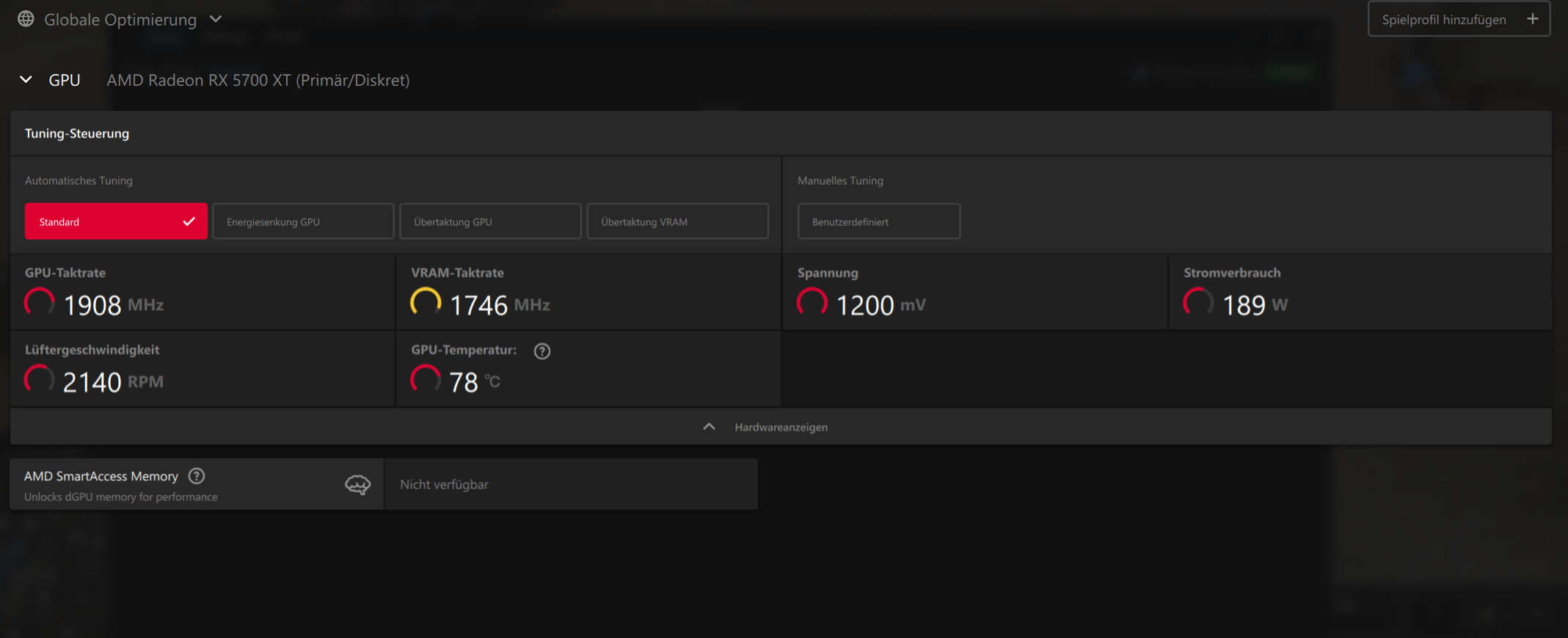Screen dimensions: 1568x638
Task: Click the GPU-Temperatur gauge ring
Action: (426, 380)
